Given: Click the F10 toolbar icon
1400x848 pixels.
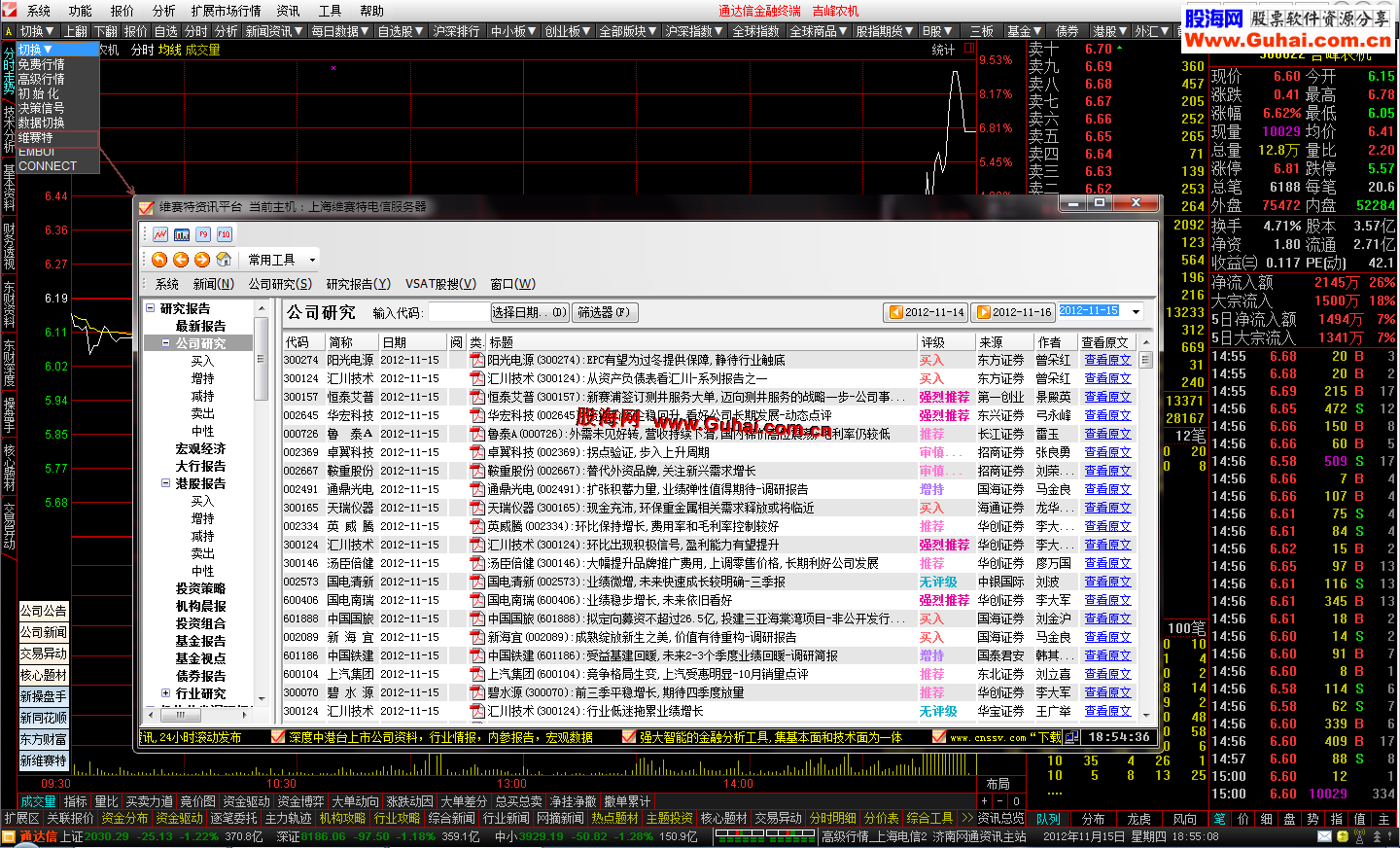Looking at the screenshot, I should point(225,234).
